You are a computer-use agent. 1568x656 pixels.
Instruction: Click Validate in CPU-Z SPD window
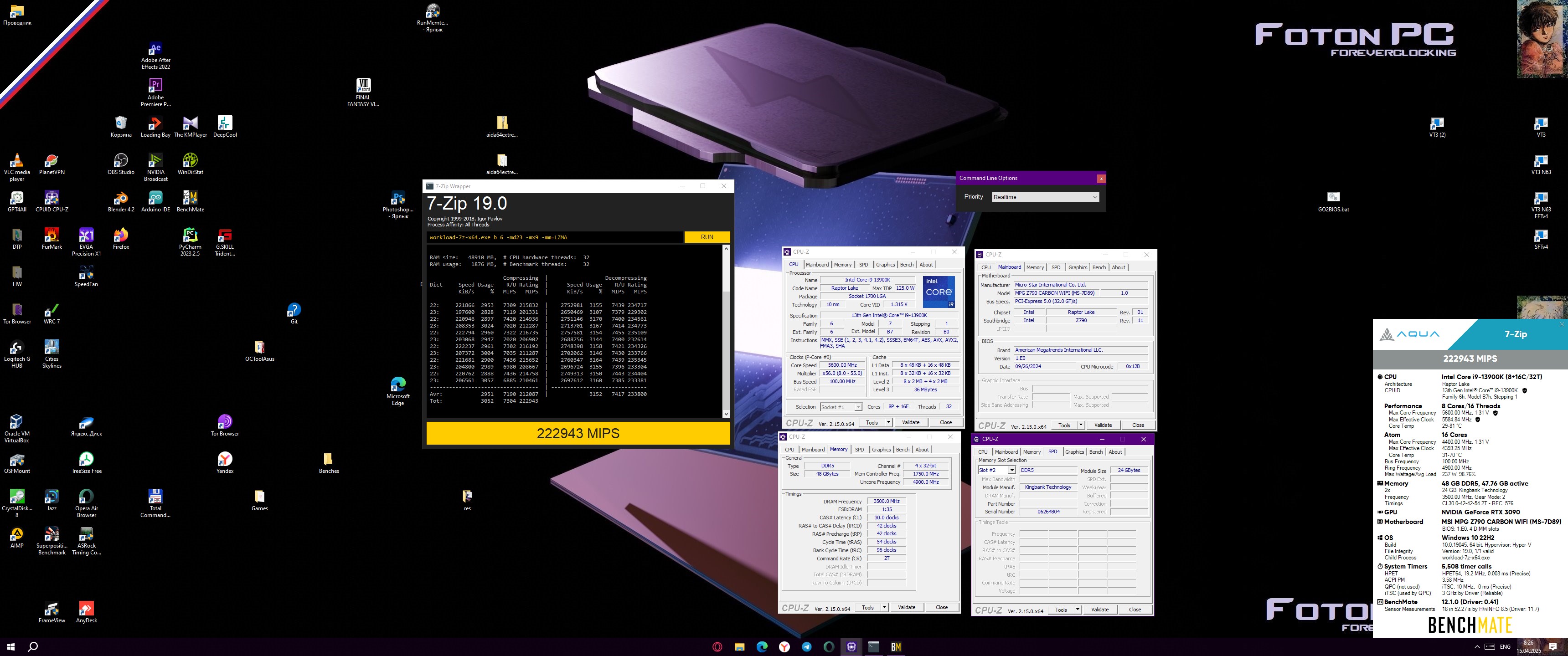click(x=1099, y=610)
